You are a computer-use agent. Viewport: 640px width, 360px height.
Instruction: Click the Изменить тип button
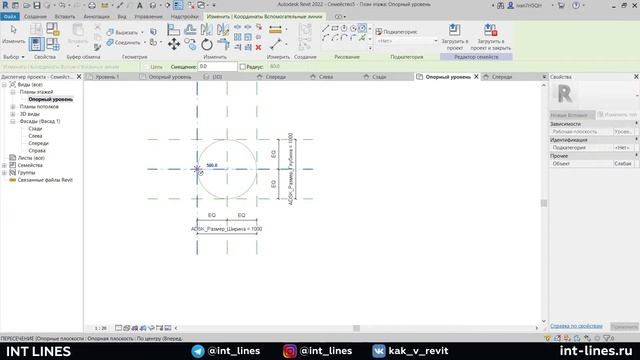coord(617,115)
